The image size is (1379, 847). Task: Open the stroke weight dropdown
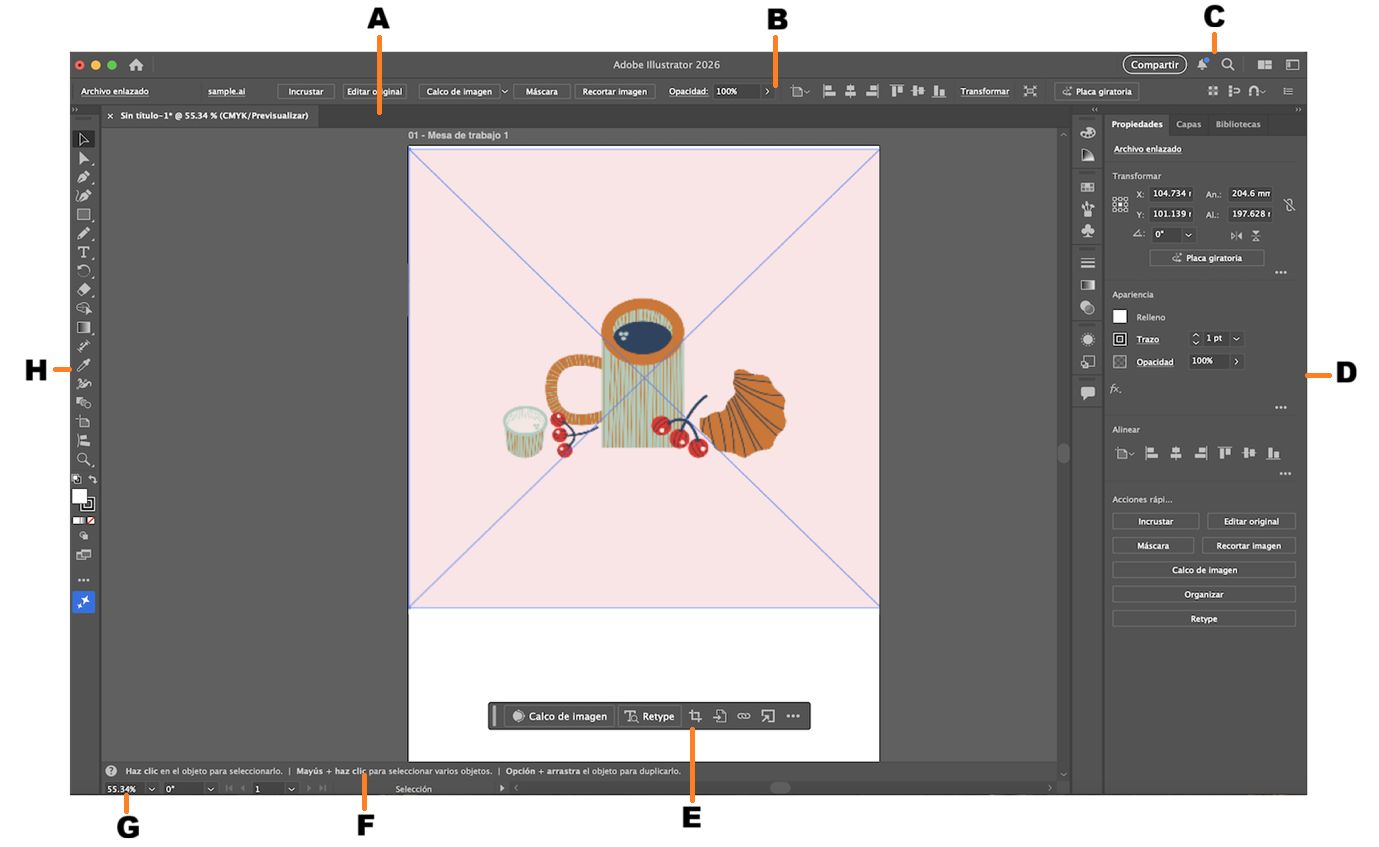1235,338
